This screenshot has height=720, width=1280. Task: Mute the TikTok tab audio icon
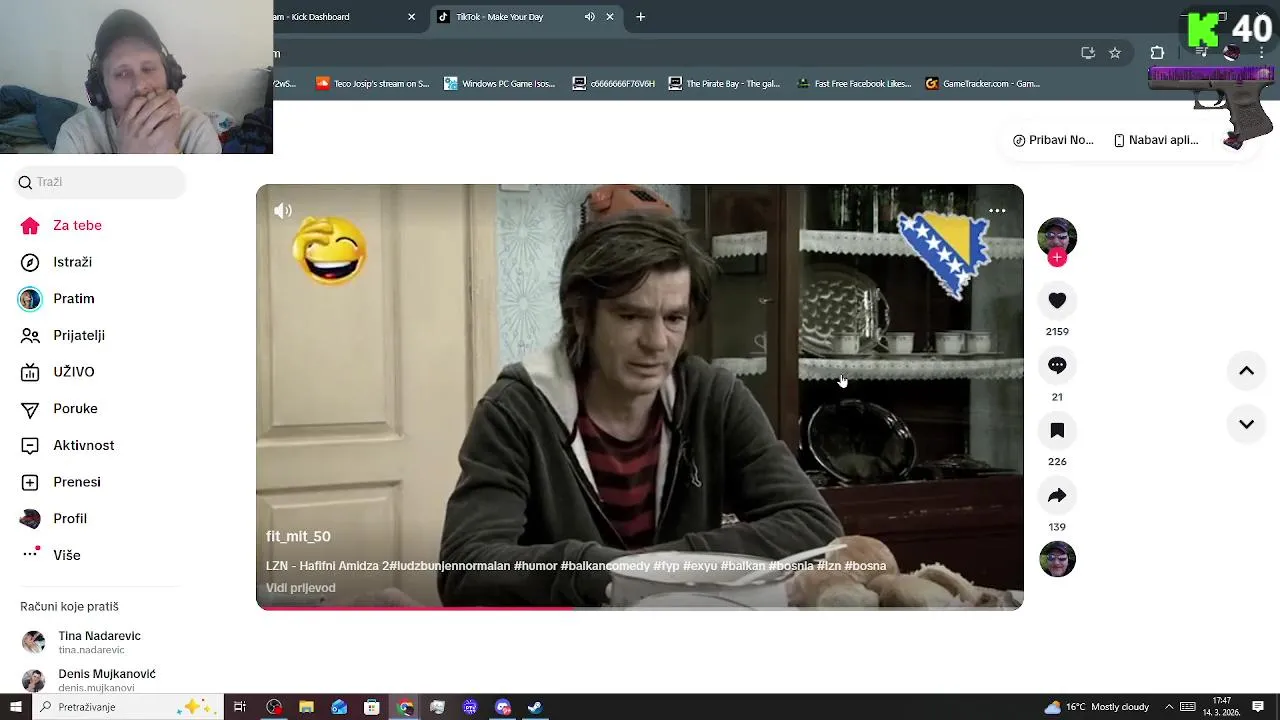click(x=589, y=17)
